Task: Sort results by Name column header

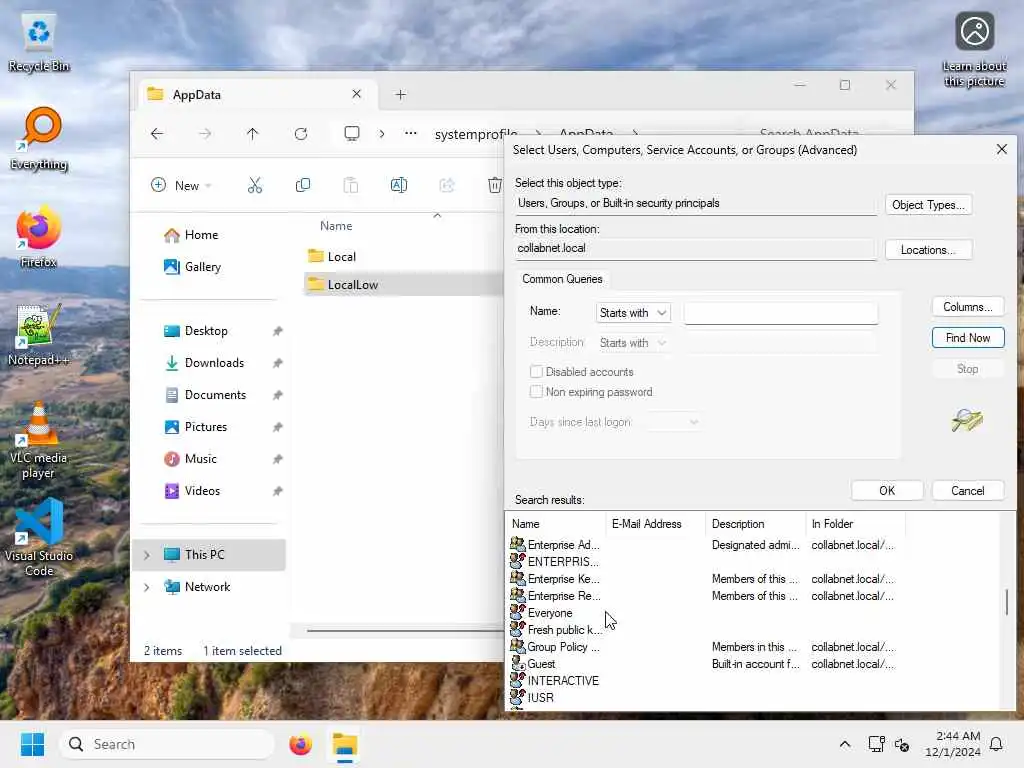Action: [x=556, y=524]
